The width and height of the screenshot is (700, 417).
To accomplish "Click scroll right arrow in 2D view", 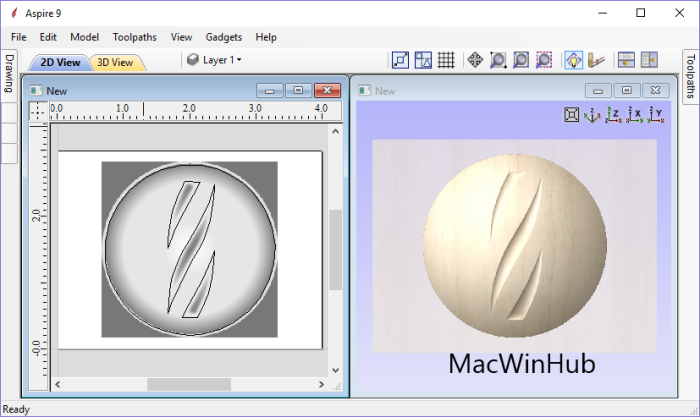I will [321, 384].
